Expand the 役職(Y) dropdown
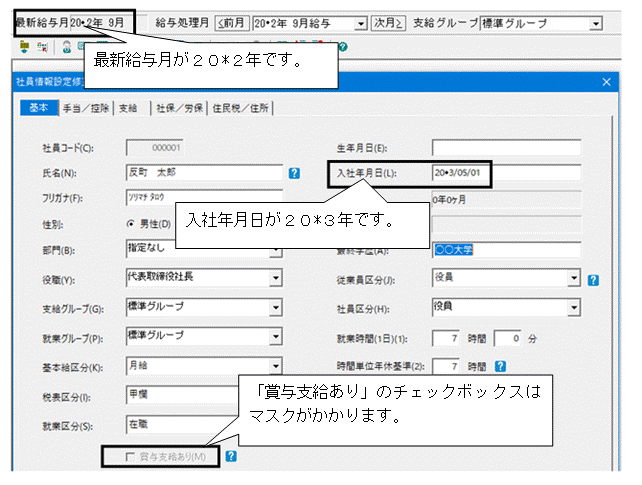Screen dimensions: 642x485 pos(276,278)
